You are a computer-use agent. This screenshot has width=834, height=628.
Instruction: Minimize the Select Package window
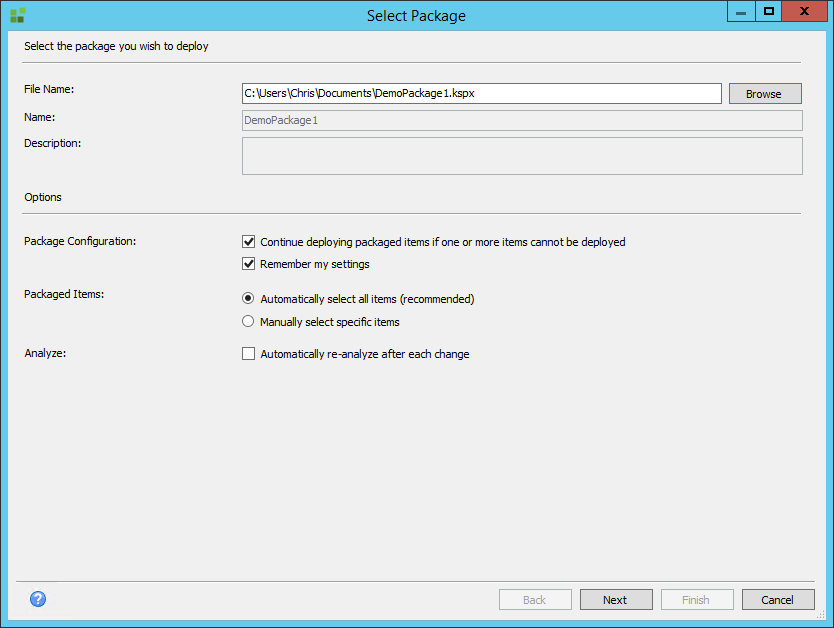point(741,12)
